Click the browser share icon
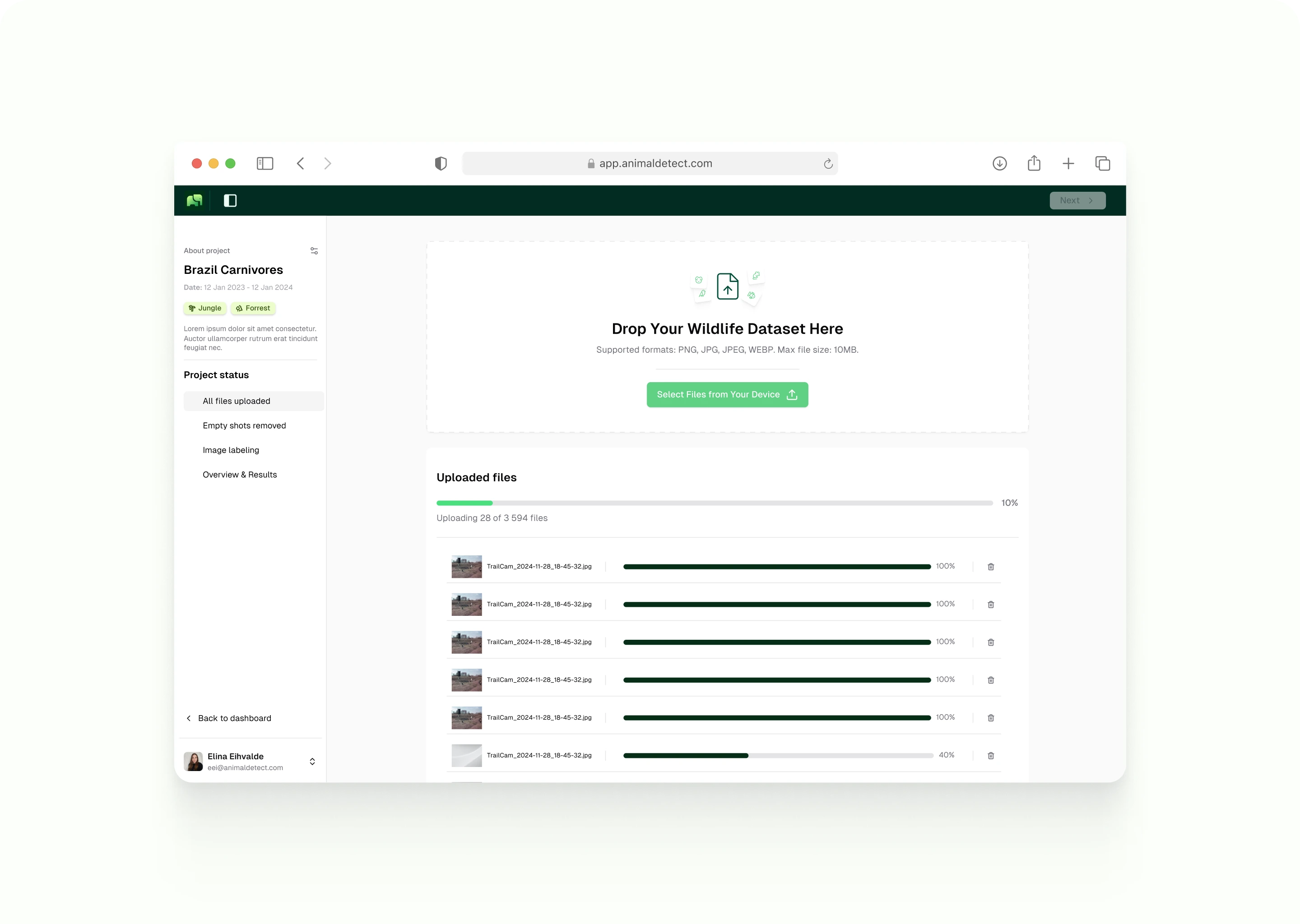This screenshot has height=924, width=1300. click(1034, 163)
